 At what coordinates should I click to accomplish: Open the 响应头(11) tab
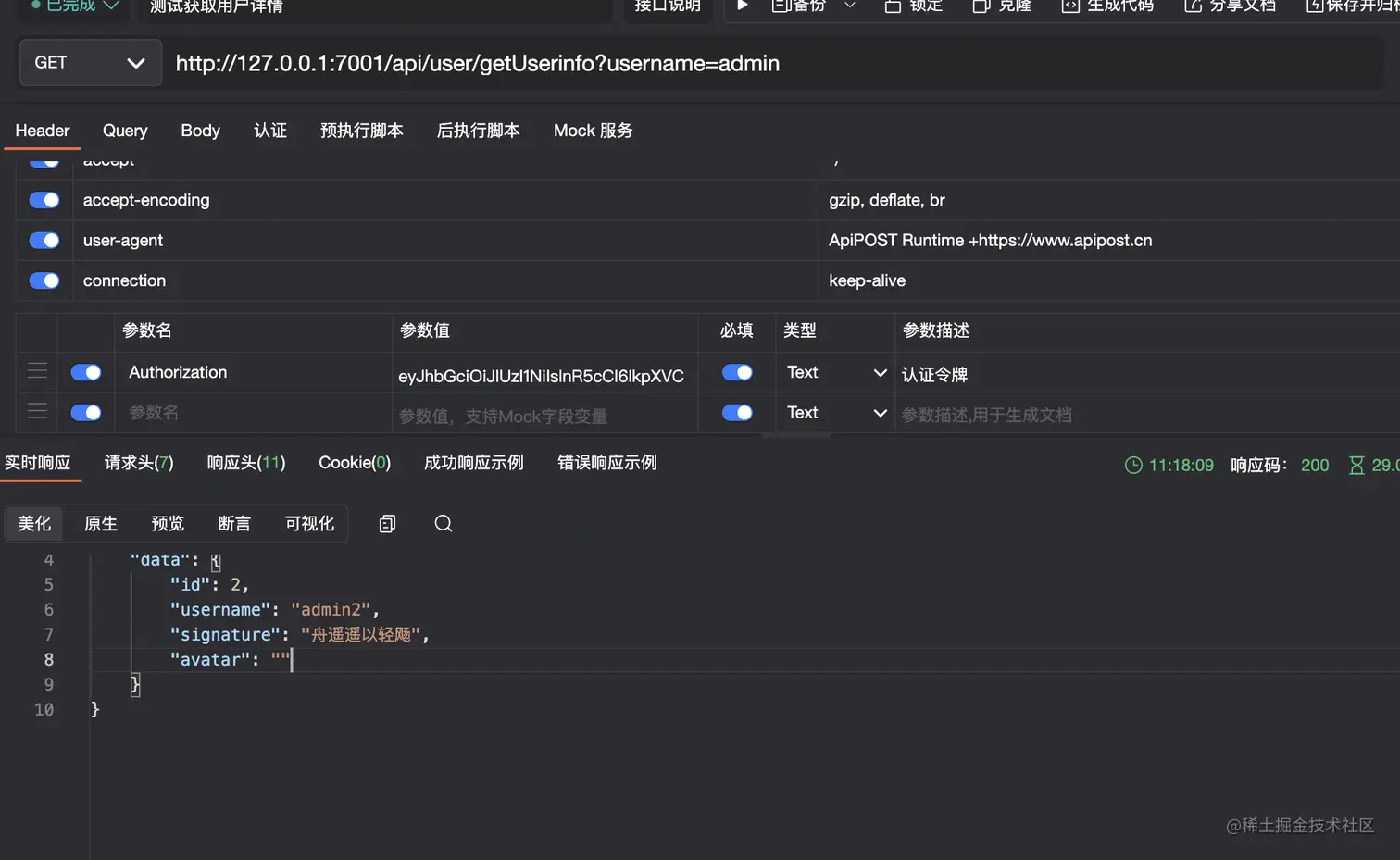click(x=246, y=463)
